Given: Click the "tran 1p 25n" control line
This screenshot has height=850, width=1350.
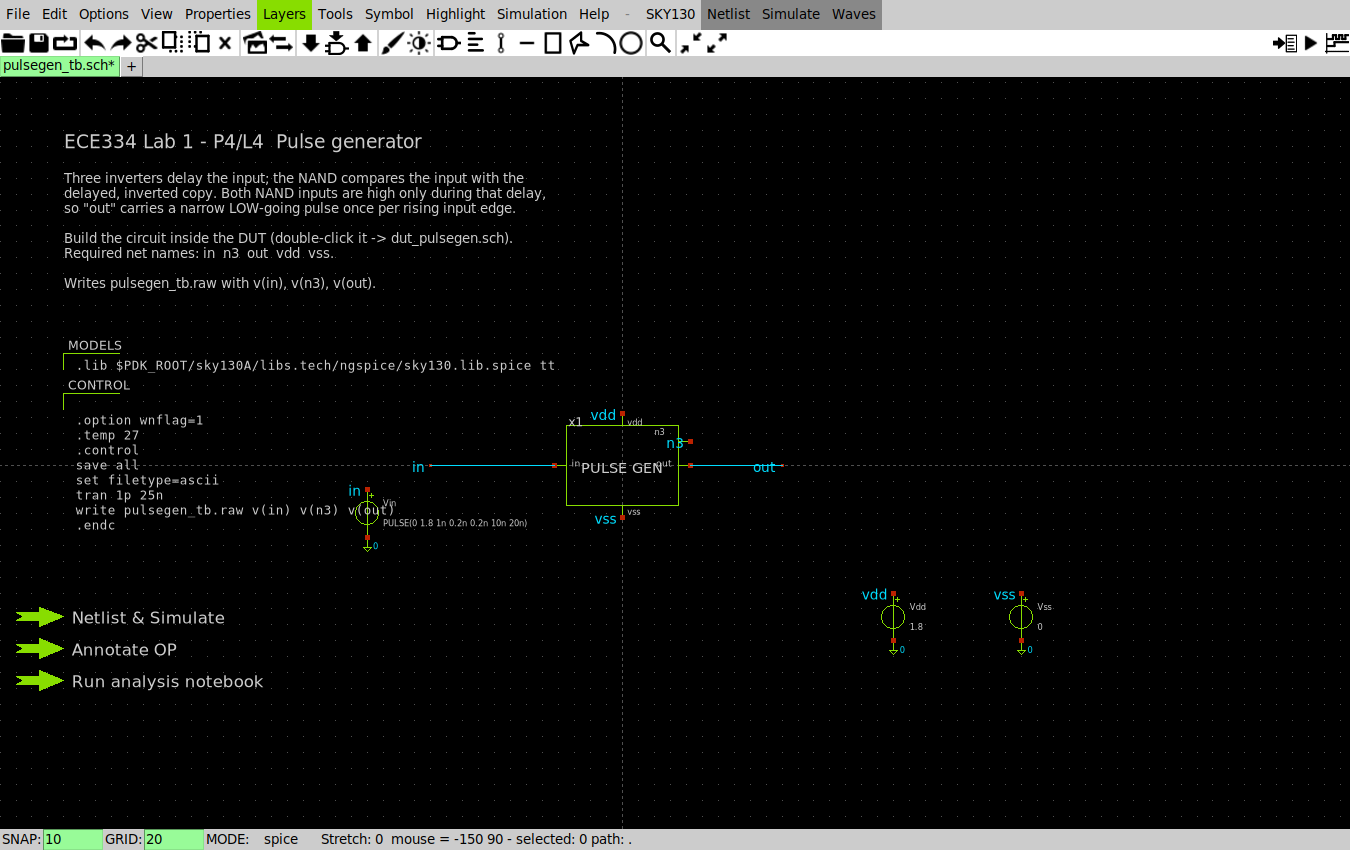Looking at the screenshot, I should click(119, 495).
